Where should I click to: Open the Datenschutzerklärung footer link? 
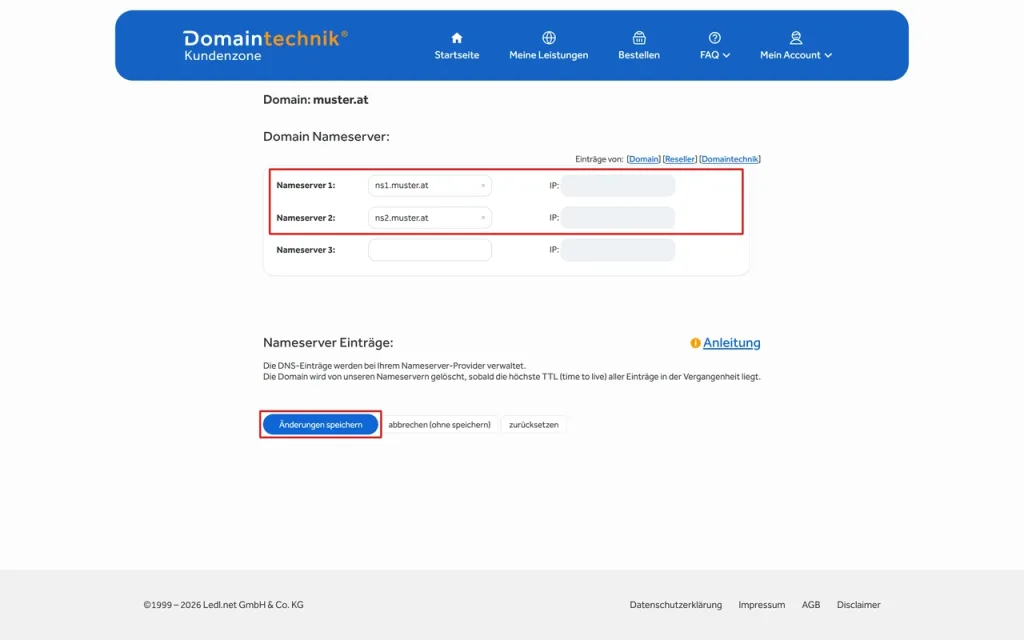coord(676,605)
